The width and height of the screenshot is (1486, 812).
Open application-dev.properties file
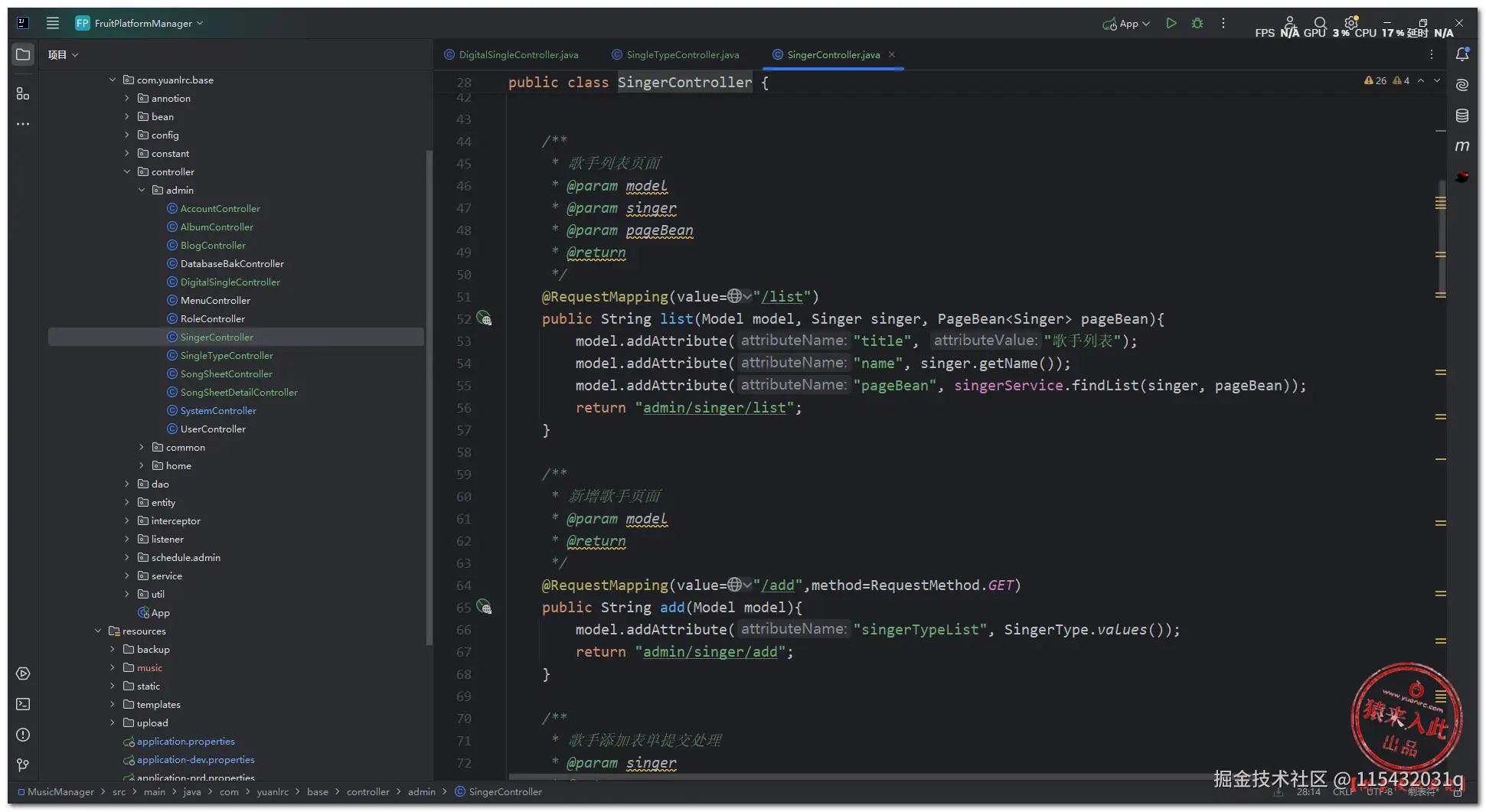pos(196,759)
